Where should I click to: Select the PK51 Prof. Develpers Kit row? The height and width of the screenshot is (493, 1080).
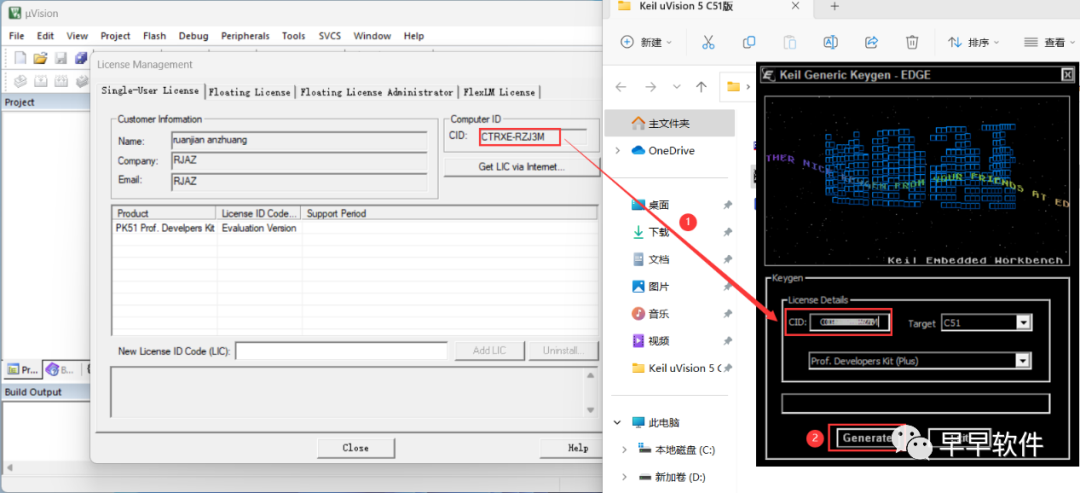(354, 228)
